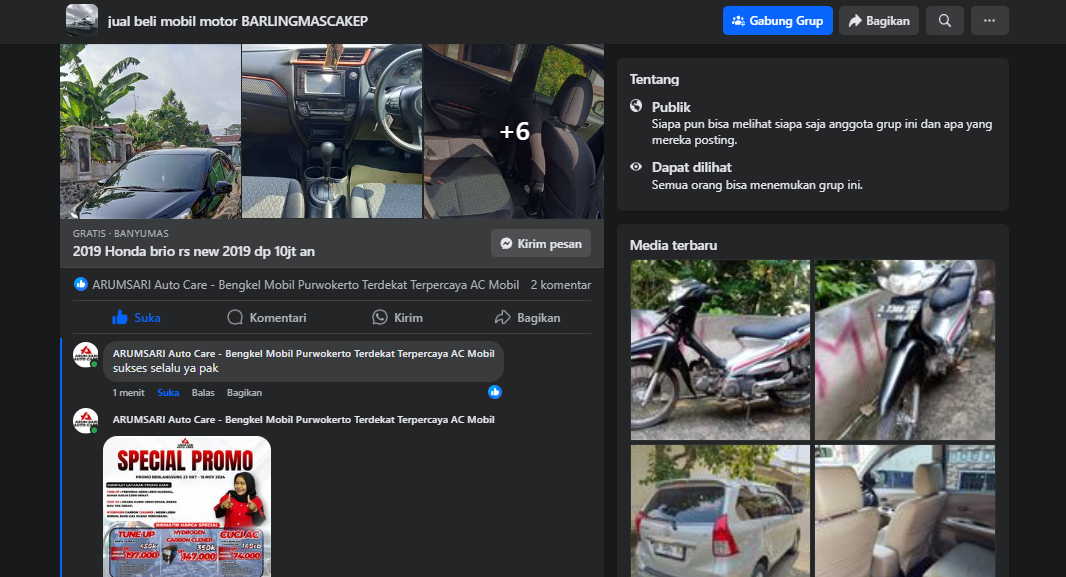View the dashboard interior photo
Screen dimensions: 1066x577
click(332, 131)
